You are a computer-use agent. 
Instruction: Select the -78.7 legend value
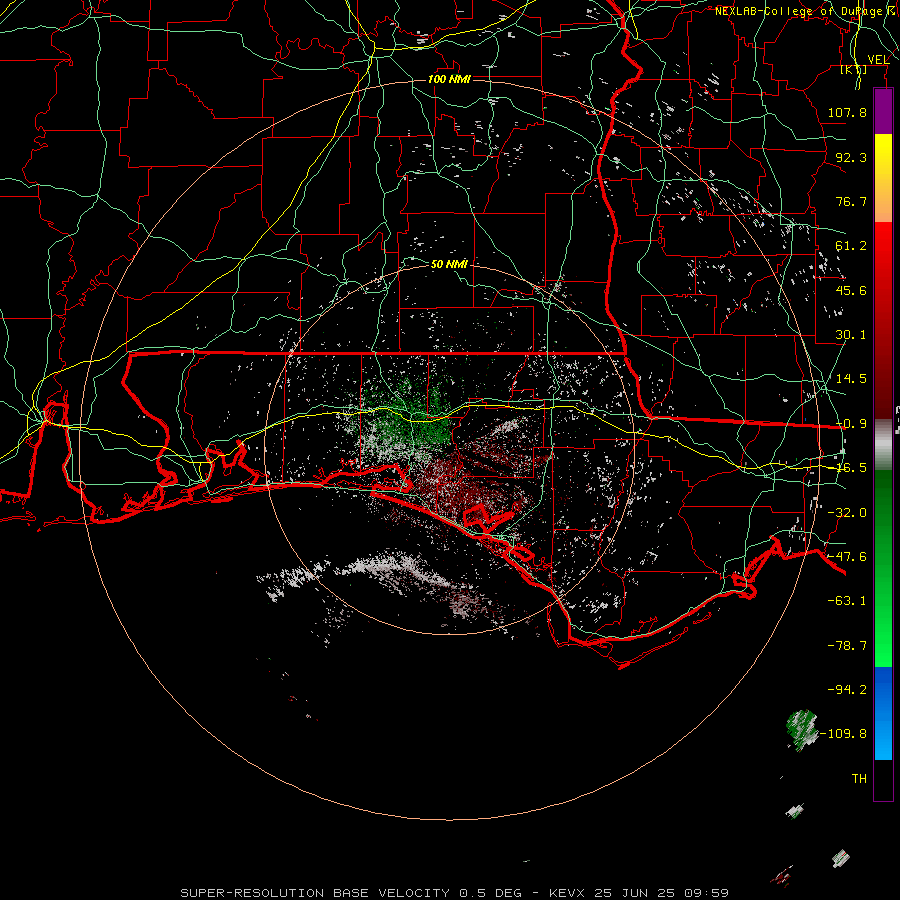(x=847, y=646)
